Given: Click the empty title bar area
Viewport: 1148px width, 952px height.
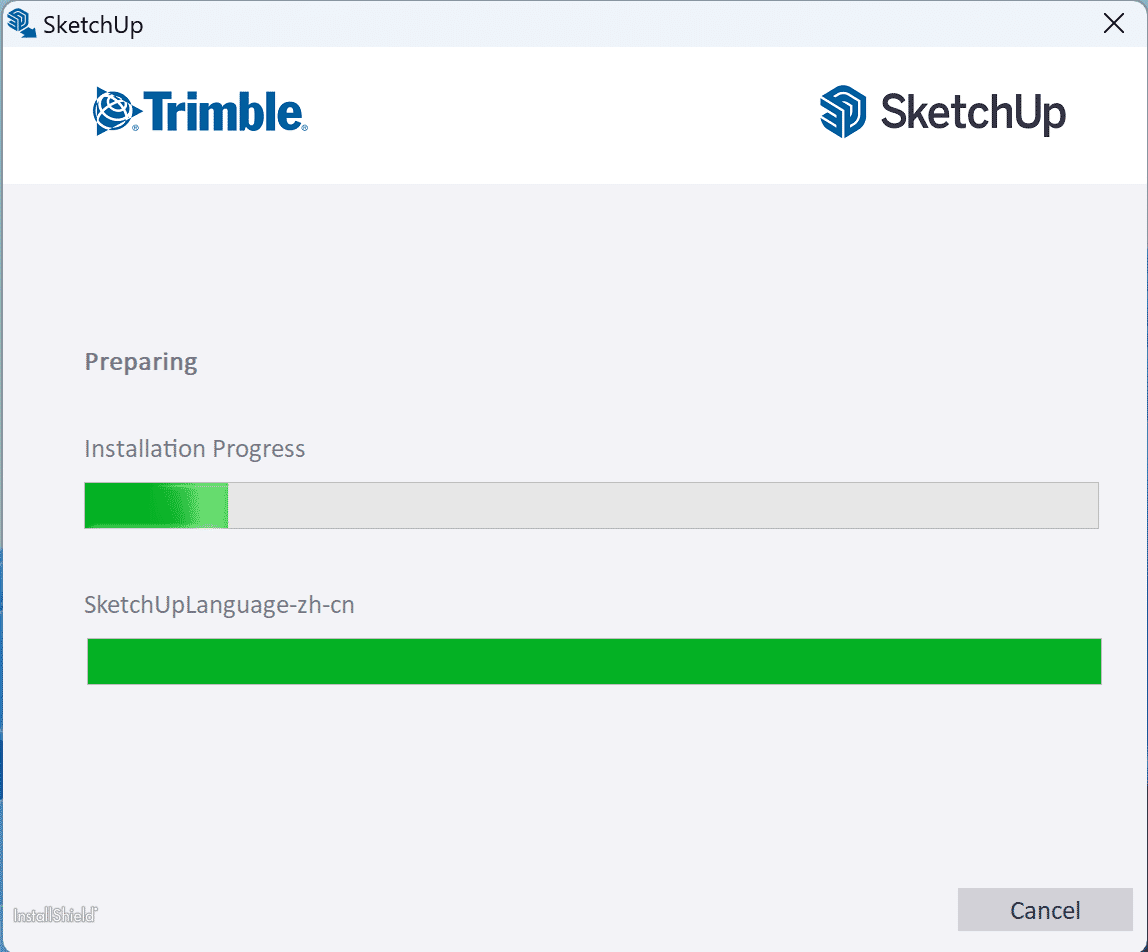Looking at the screenshot, I should [x=600, y=24].
